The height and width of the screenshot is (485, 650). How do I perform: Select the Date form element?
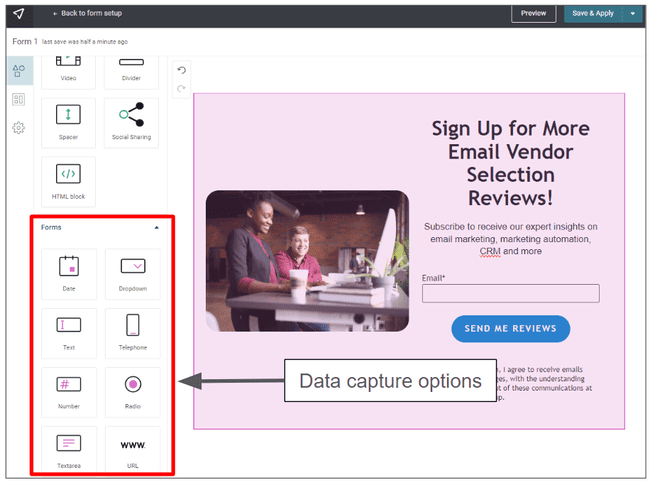tap(68, 273)
